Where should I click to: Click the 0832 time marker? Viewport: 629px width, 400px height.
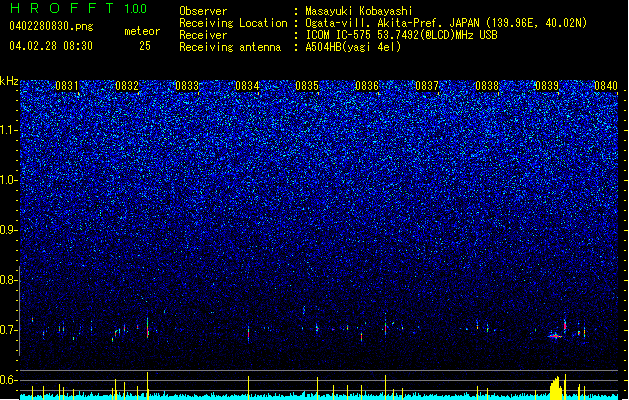(x=127, y=86)
